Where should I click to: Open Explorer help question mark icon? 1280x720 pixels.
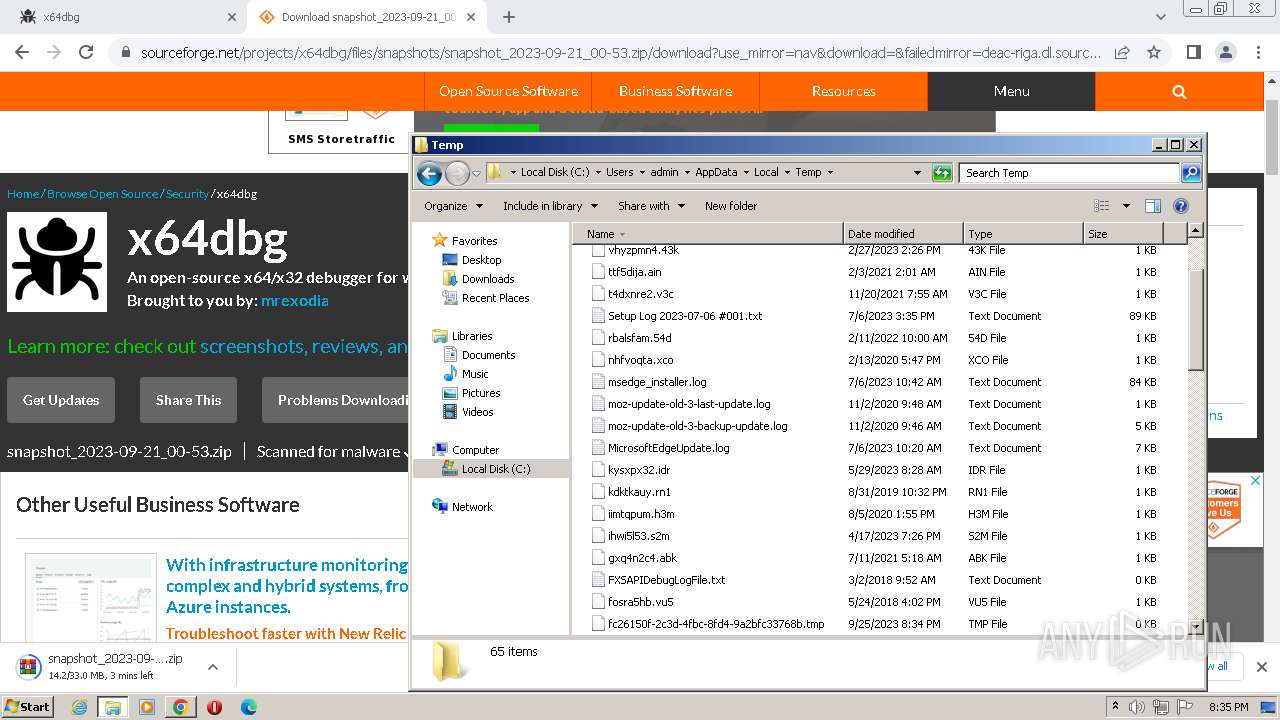(x=1180, y=206)
